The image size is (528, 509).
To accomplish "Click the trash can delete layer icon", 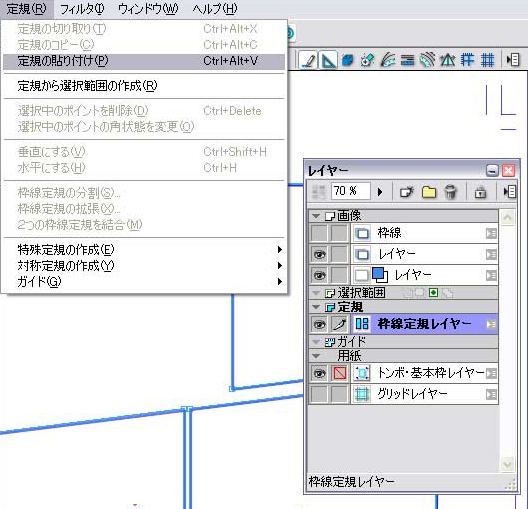I will [x=451, y=192].
